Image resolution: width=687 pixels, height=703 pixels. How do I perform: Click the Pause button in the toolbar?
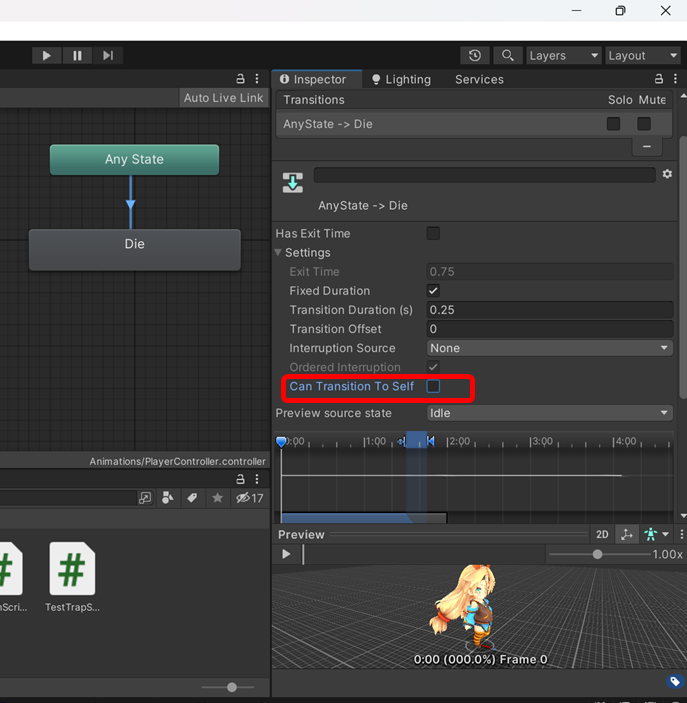click(x=77, y=56)
